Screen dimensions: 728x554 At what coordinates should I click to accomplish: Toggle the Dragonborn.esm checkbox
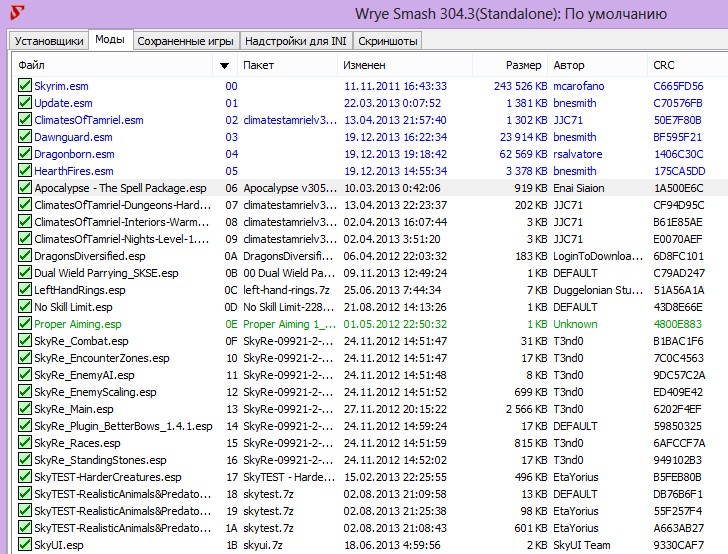point(25,153)
